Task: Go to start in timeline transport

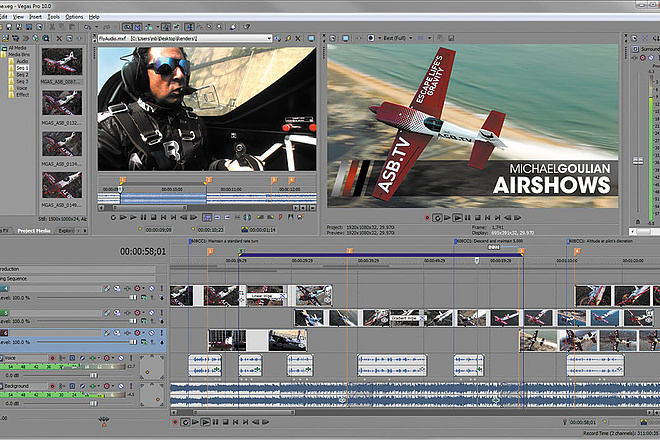Action: pyautogui.click(x=235, y=422)
